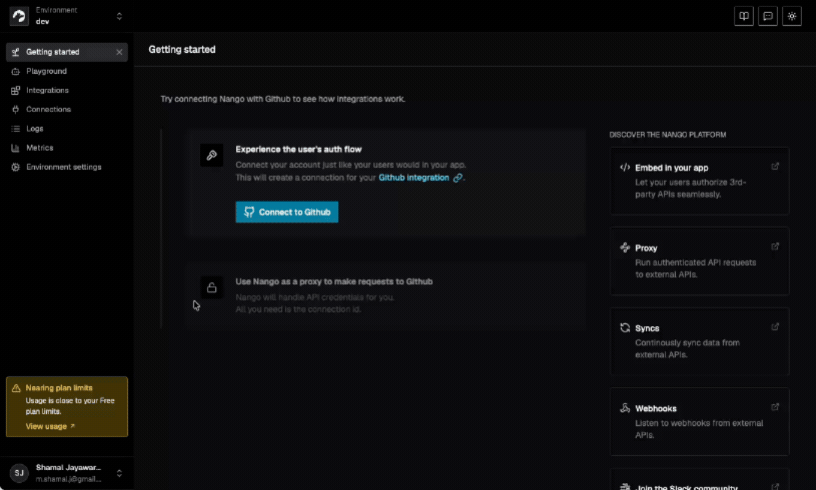Open the Embed in your app card
The width and height of the screenshot is (816, 490).
[699, 180]
